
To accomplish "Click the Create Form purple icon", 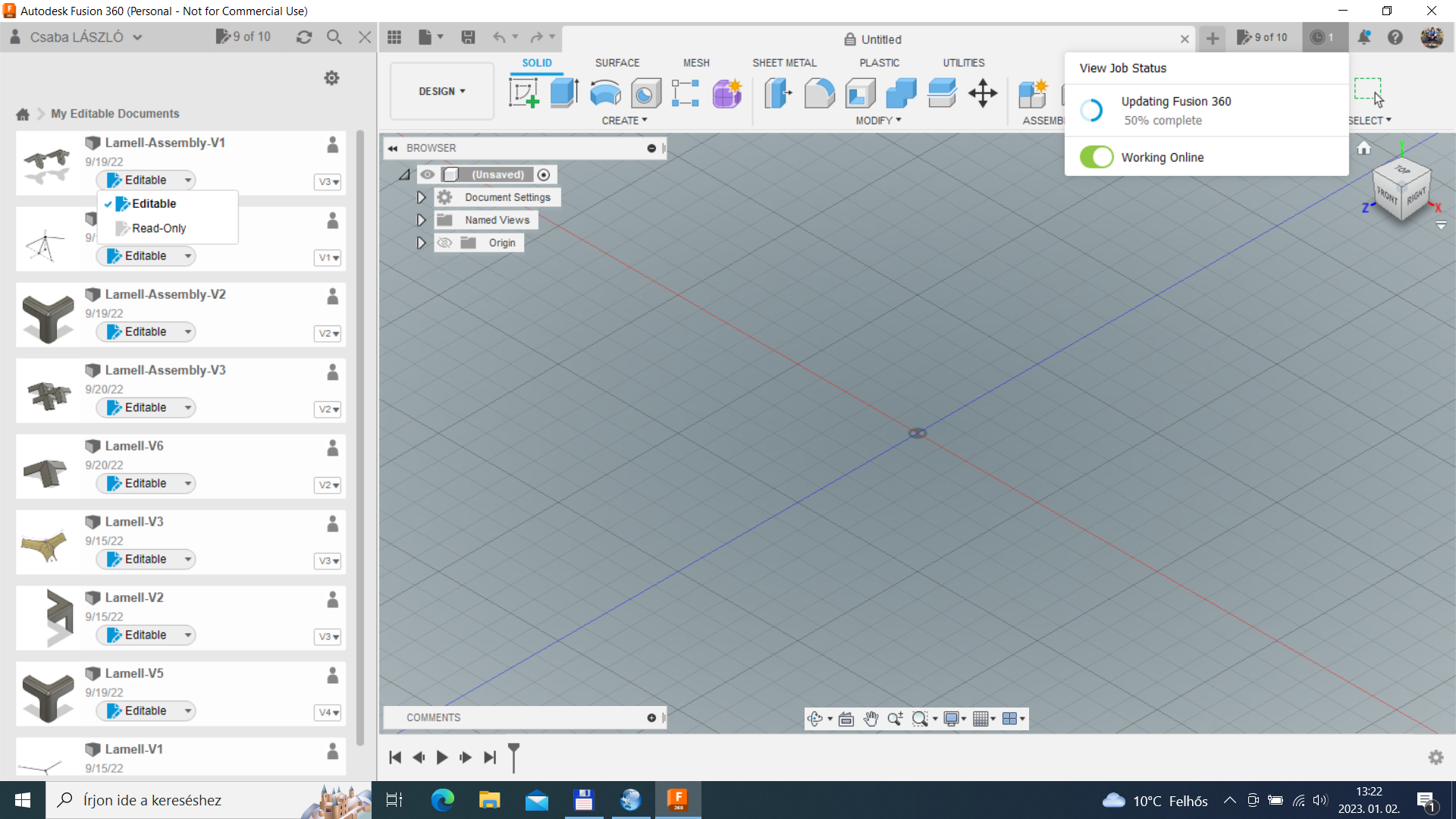I will [x=726, y=93].
